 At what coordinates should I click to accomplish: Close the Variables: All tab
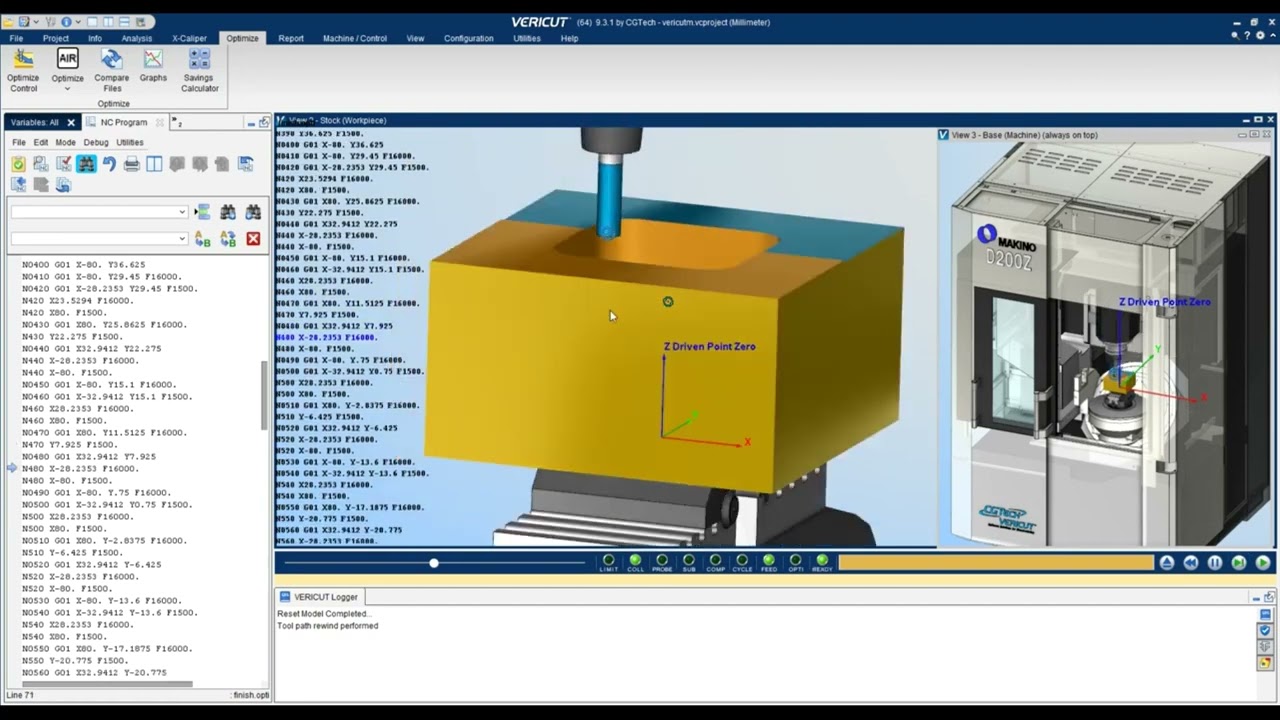pos(71,122)
